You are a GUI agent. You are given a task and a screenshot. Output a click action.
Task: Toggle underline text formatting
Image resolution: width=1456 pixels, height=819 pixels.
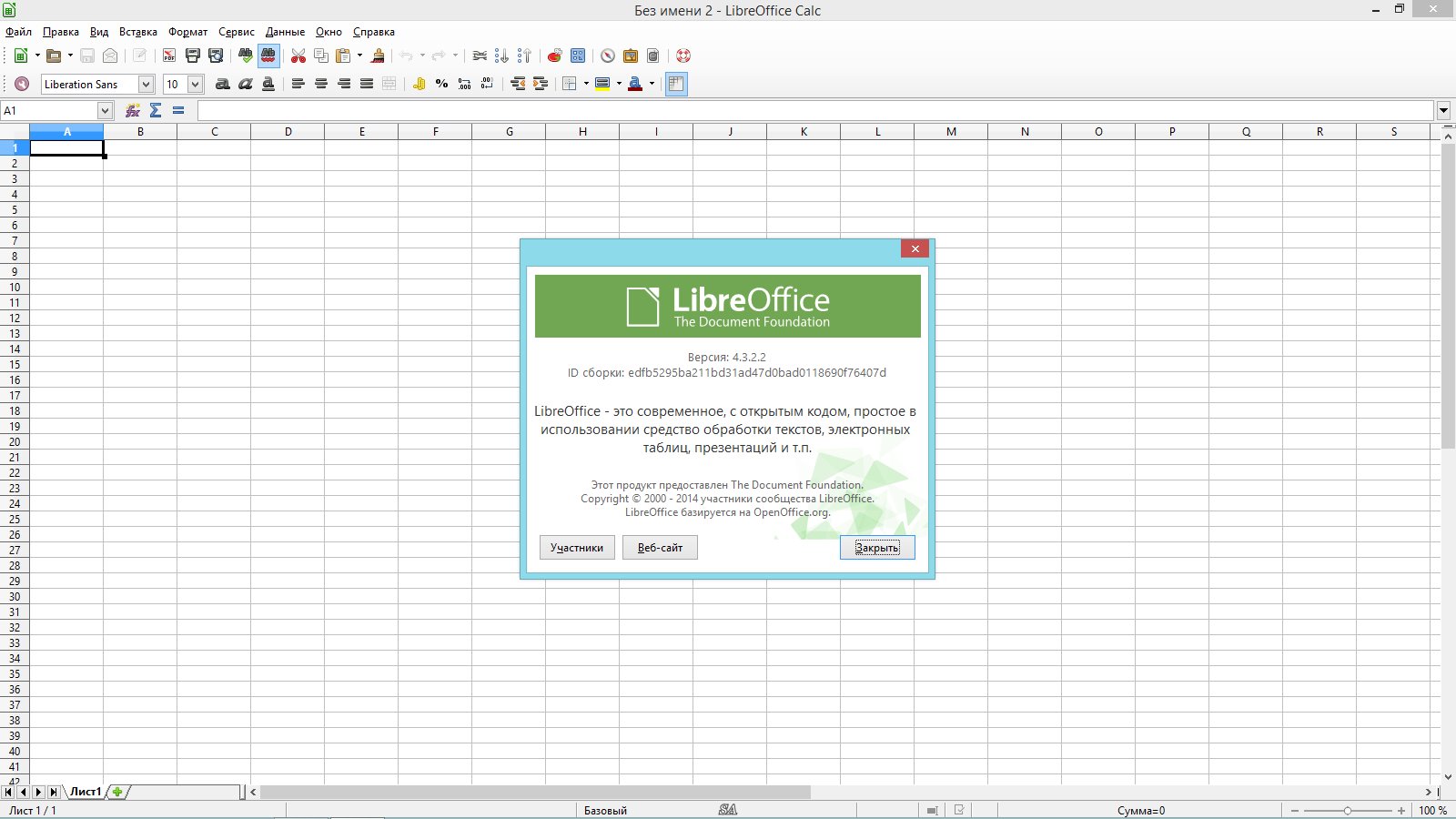268,84
